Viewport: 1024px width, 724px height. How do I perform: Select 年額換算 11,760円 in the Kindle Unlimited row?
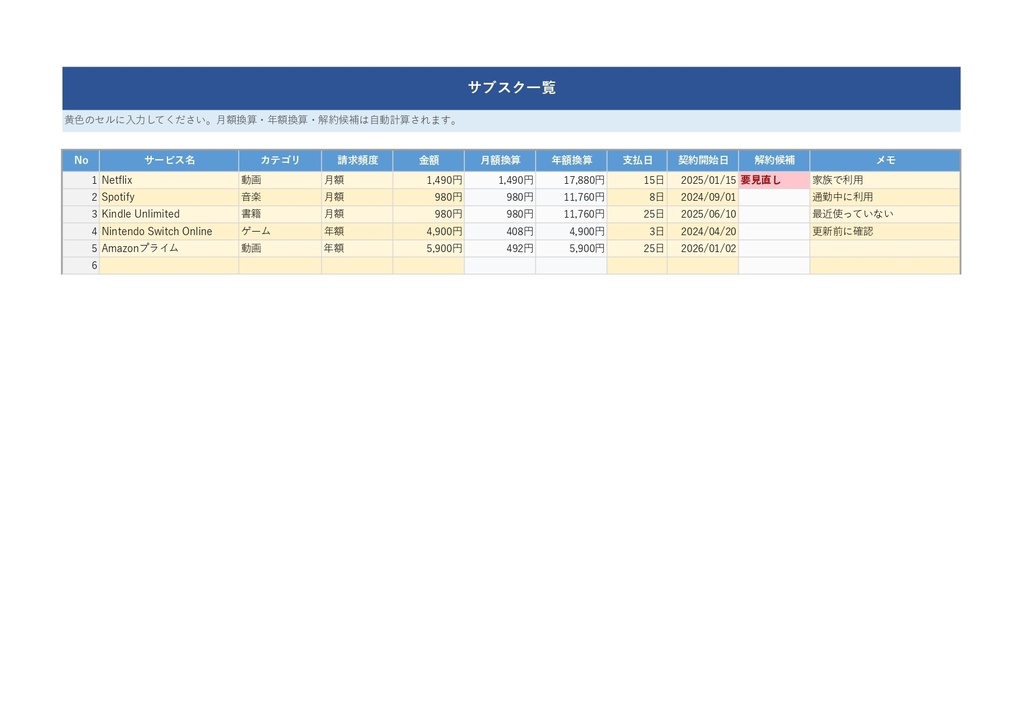pyautogui.click(x=571, y=214)
